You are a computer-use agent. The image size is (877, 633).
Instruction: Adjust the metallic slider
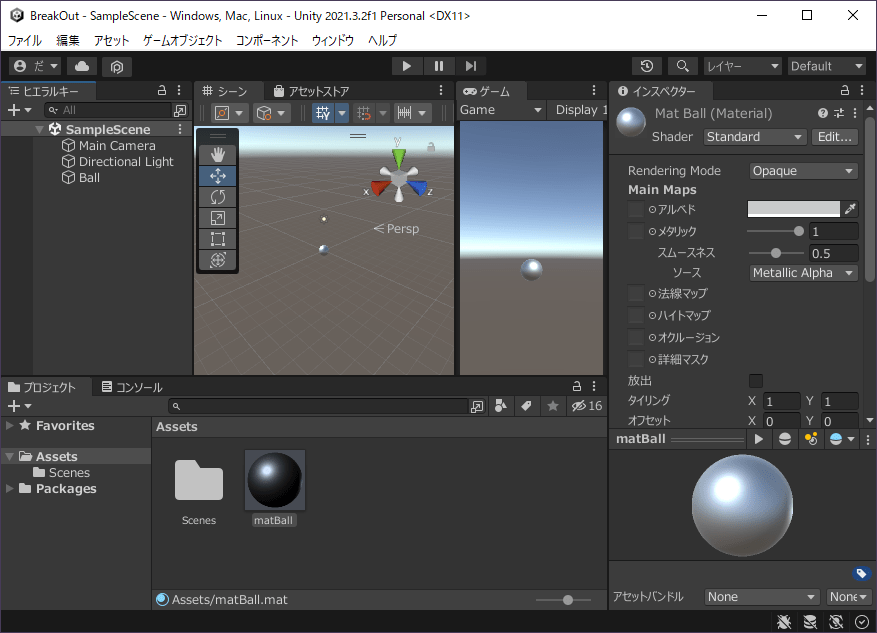pyautogui.click(x=775, y=231)
